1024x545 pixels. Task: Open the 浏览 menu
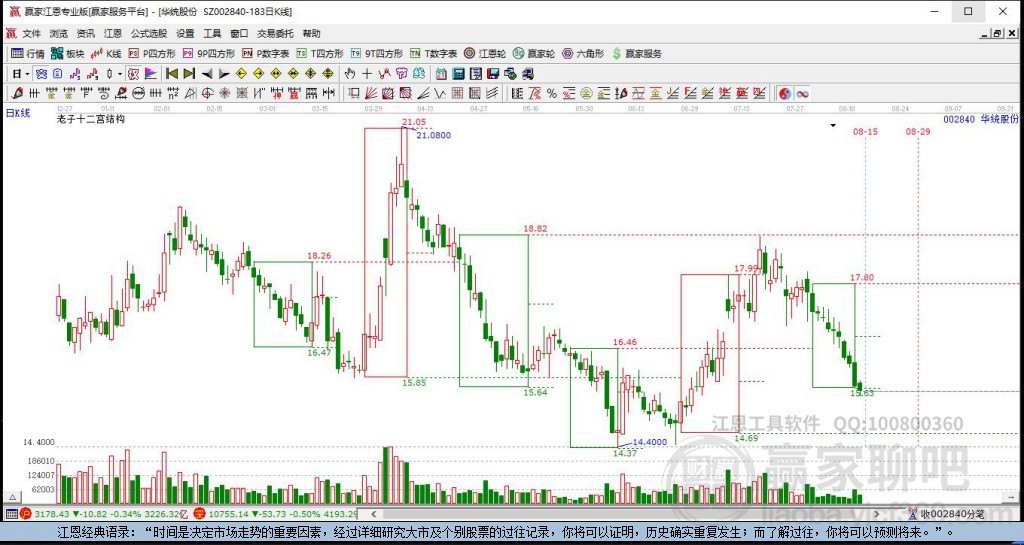pyautogui.click(x=58, y=33)
